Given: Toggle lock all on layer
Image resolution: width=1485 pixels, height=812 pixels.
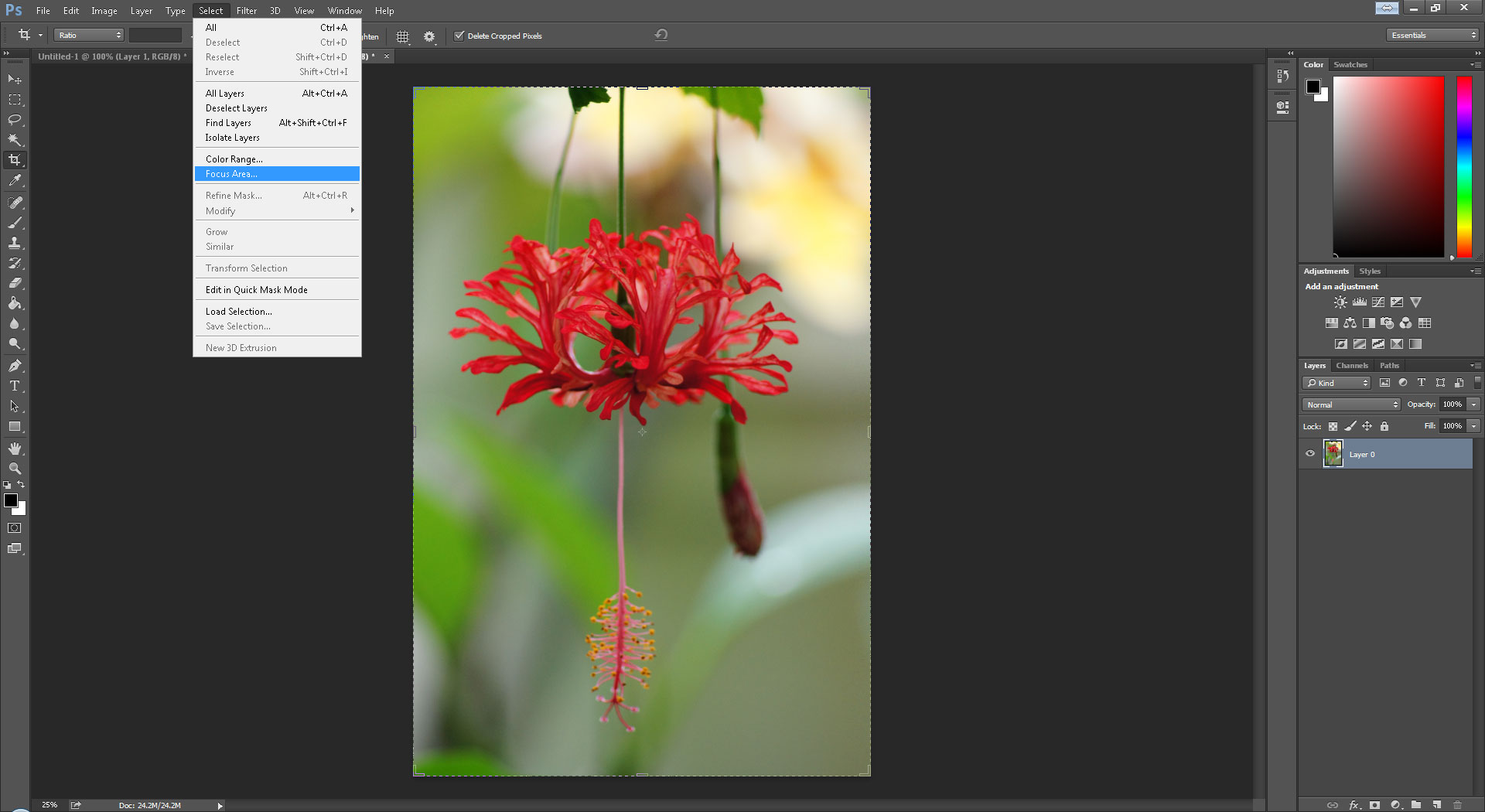Looking at the screenshot, I should pyautogui.click(x=1384, y=426).
